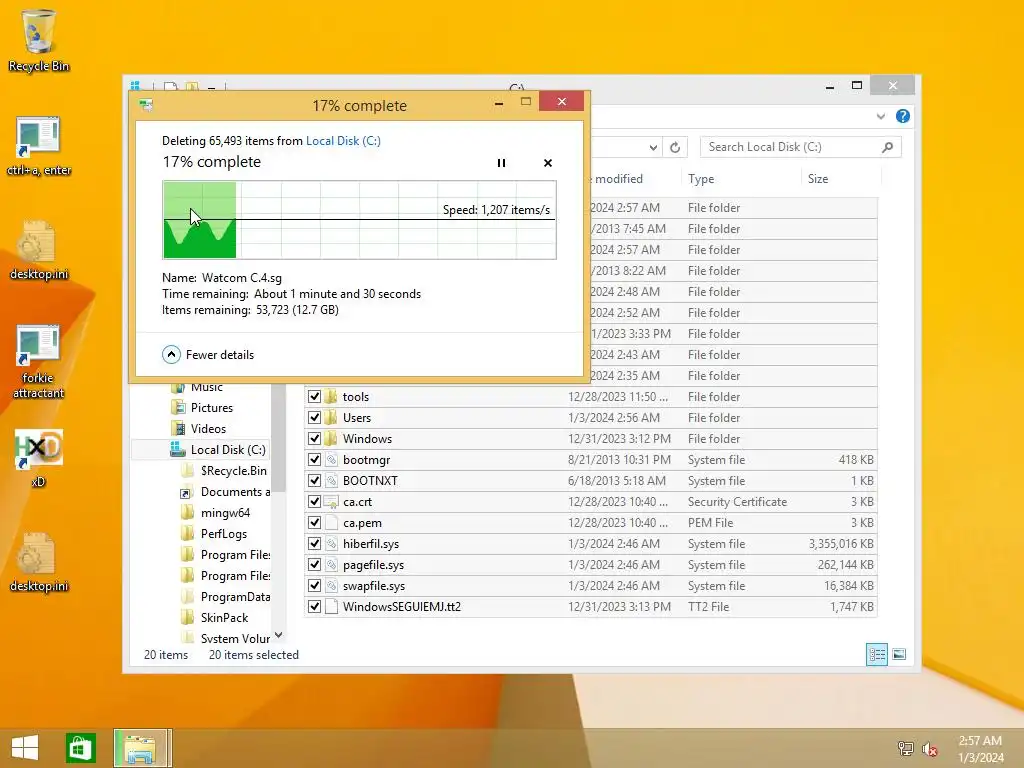The height and width of the screenshot is (768, 1024).
Task: Select the WindowsSEGUIEMJ.tt2 file icon
Action: coord(332,607)
